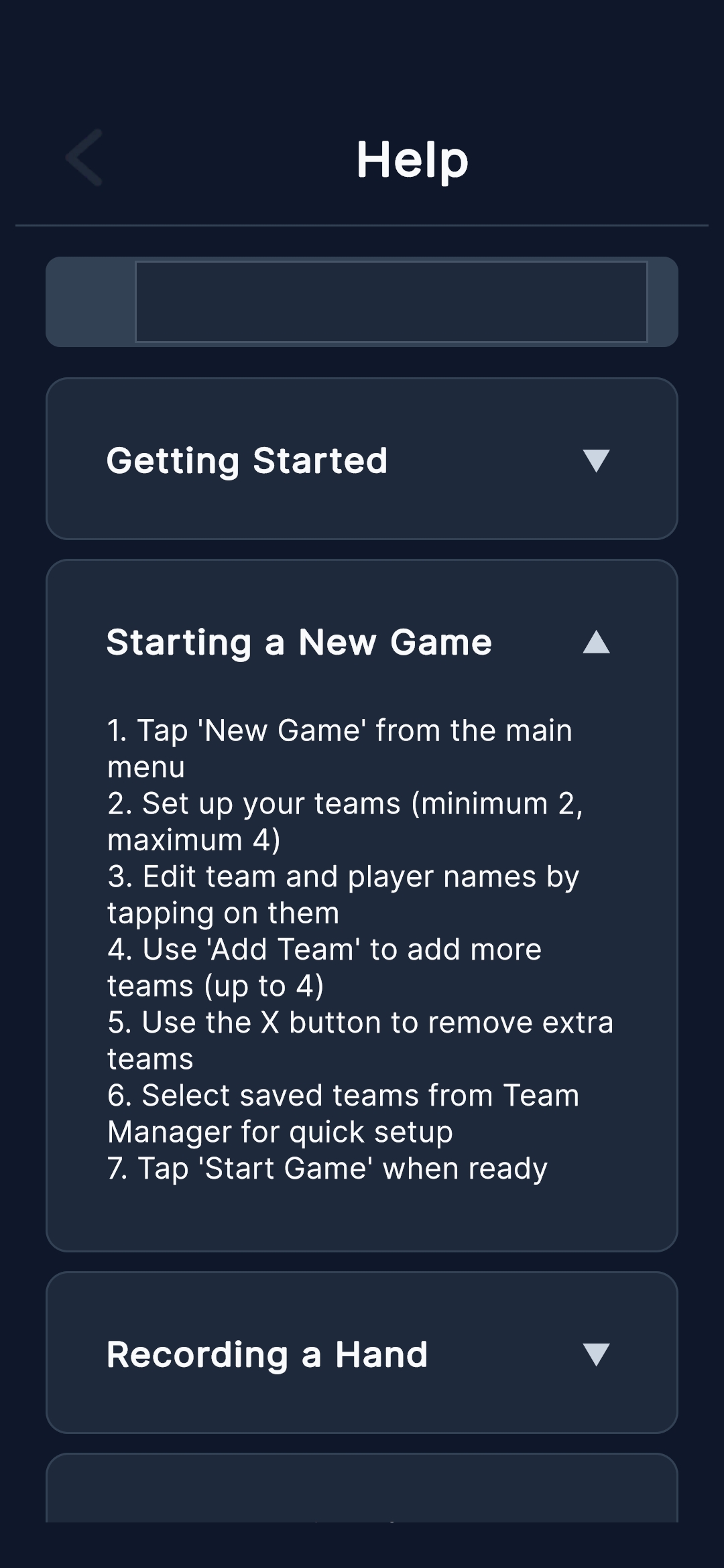This screenshot has height=1568, width=724.
Task: Click step 7 about 'Start Game'
Action: [x=327, y=1168]
